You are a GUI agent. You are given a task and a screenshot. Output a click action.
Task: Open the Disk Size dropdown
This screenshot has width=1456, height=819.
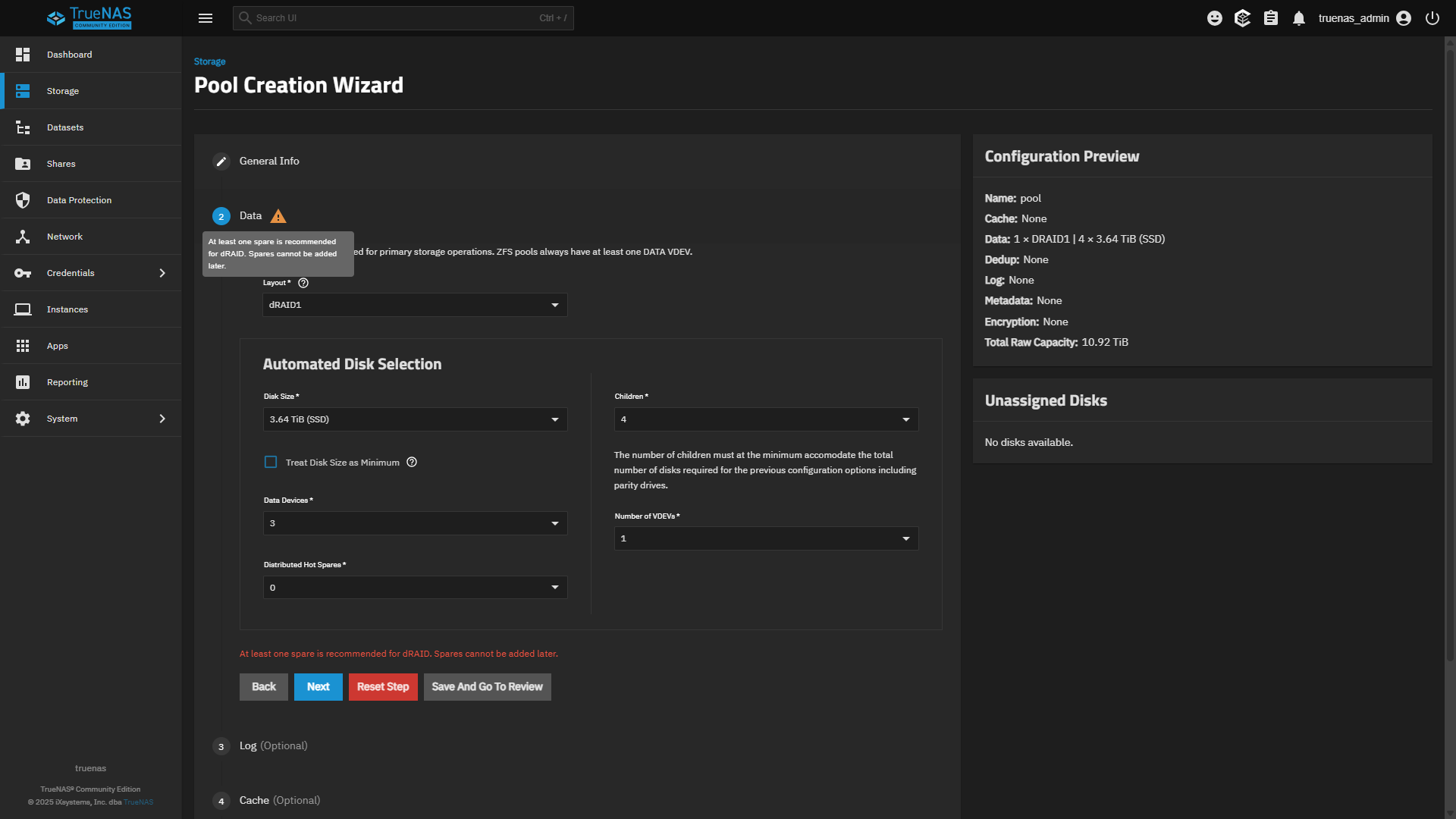pos(415,419)
